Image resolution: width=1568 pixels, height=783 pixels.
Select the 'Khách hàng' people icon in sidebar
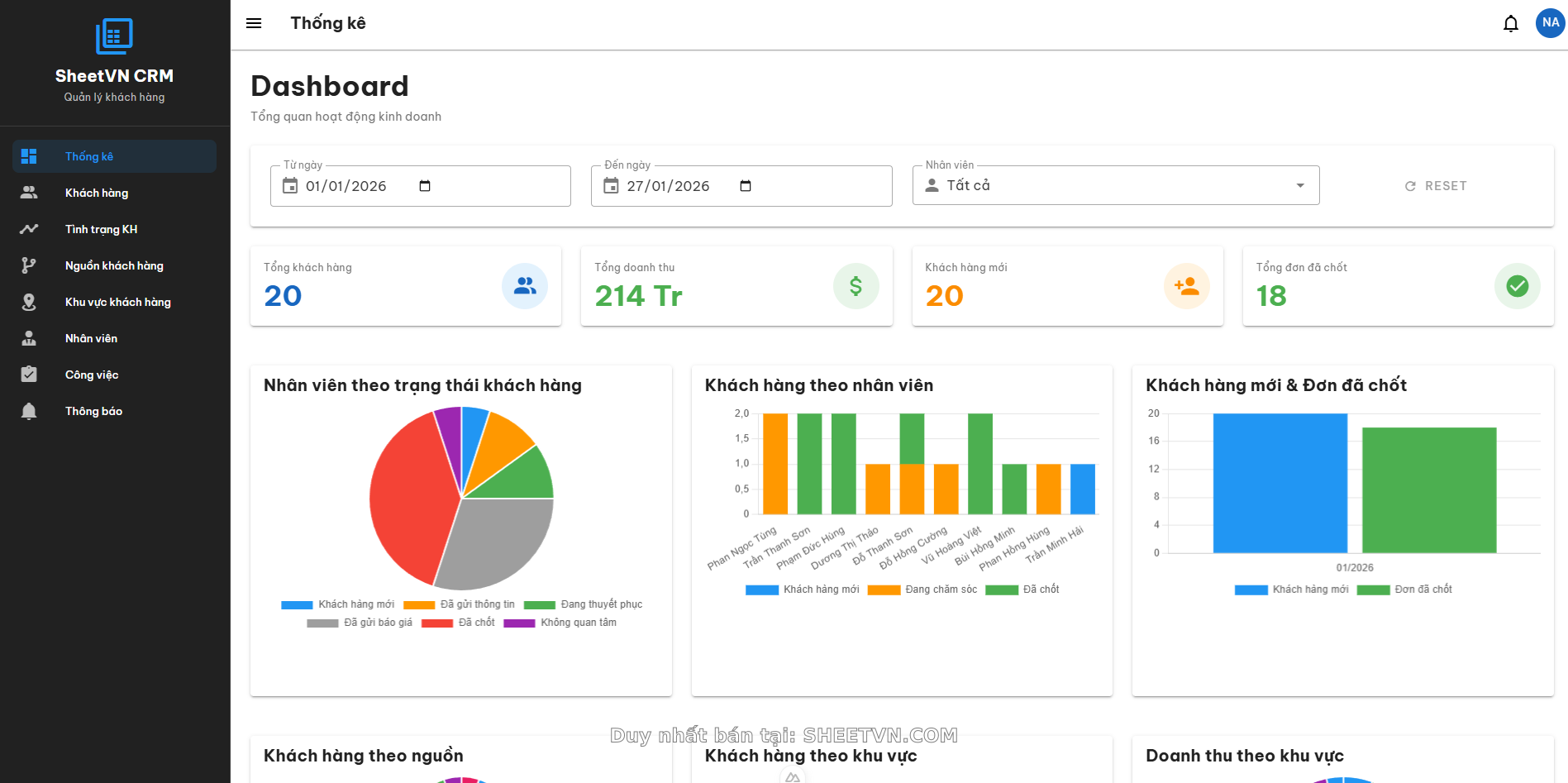(x=29, y=192)
